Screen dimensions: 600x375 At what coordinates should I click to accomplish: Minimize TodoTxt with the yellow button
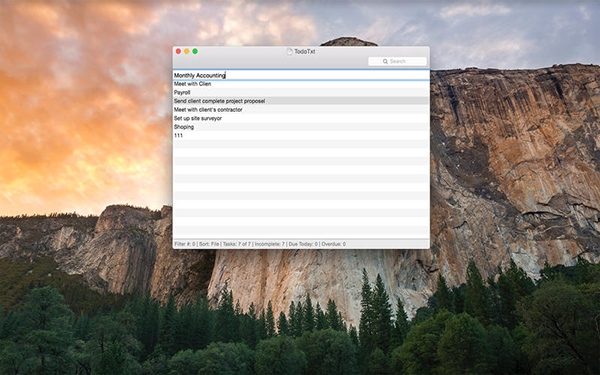(x=187, y=51)
